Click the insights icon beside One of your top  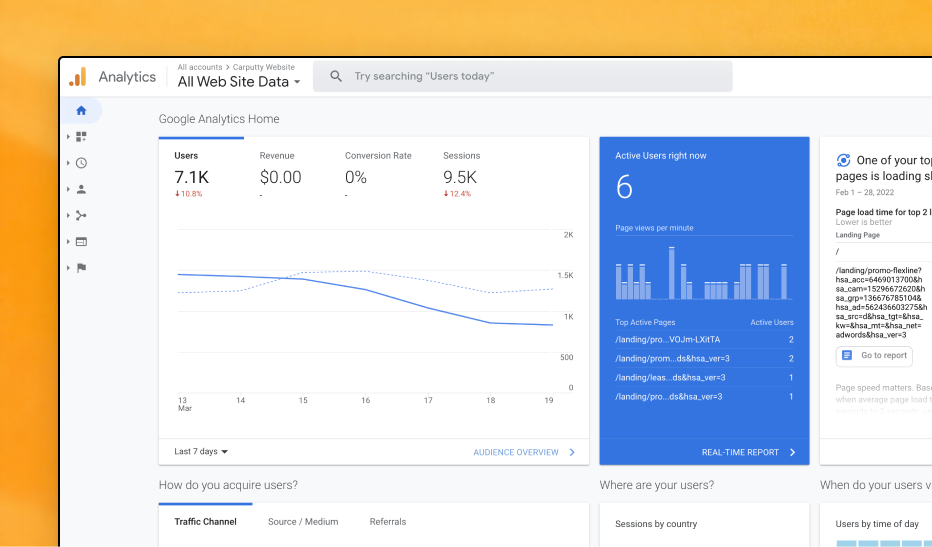coord(843,160)
